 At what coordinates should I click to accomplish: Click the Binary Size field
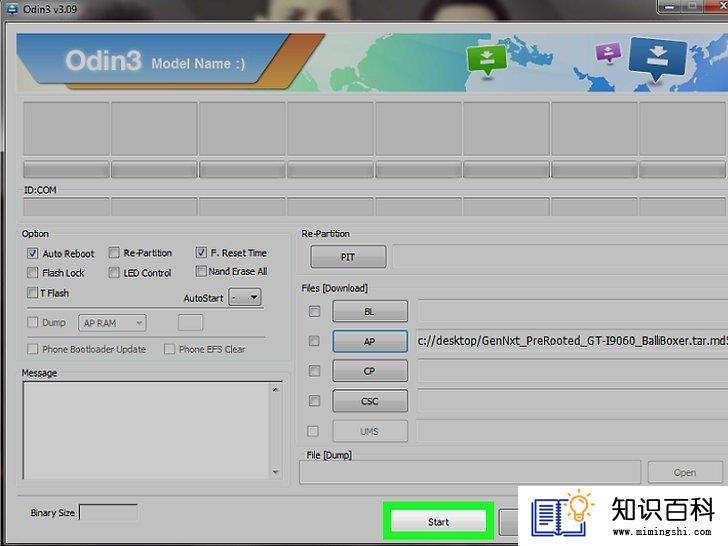pos(109,513)
